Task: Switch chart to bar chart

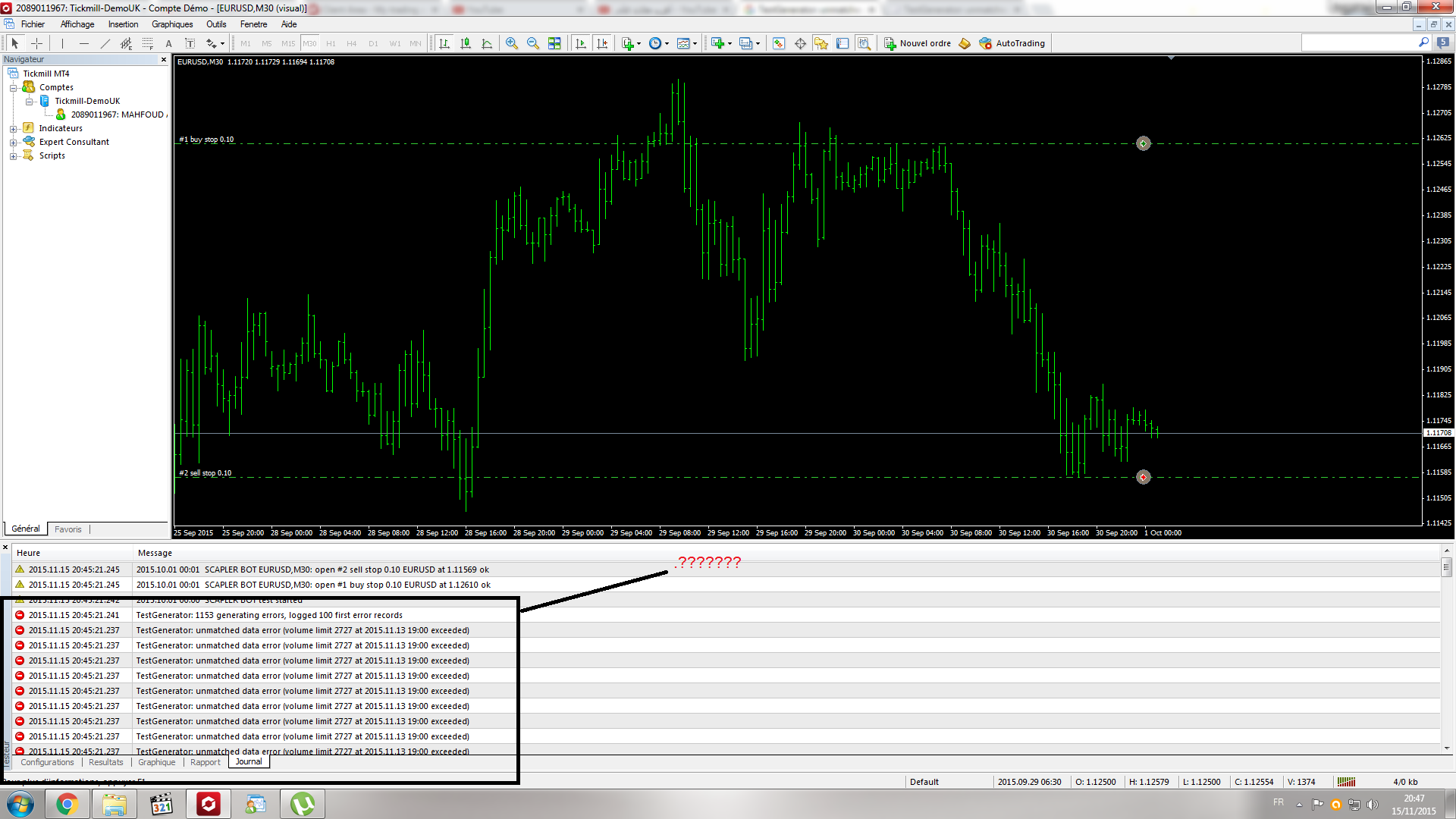Action: coord(444,43)
